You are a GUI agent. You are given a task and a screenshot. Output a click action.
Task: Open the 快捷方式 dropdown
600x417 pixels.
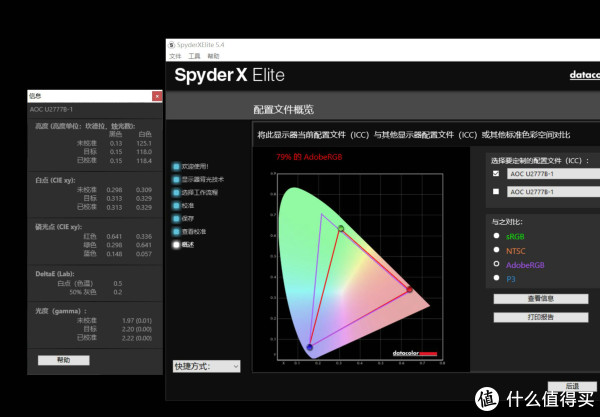206,367
